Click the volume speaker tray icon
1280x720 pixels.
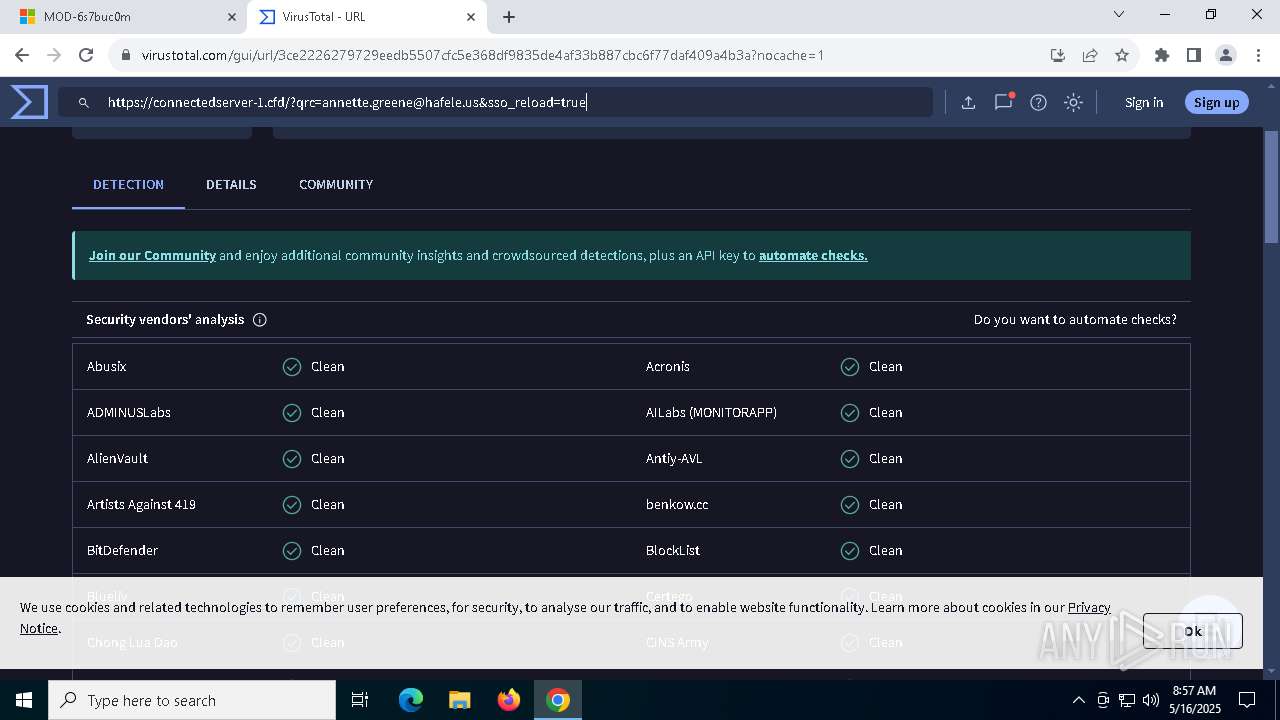1150,700
